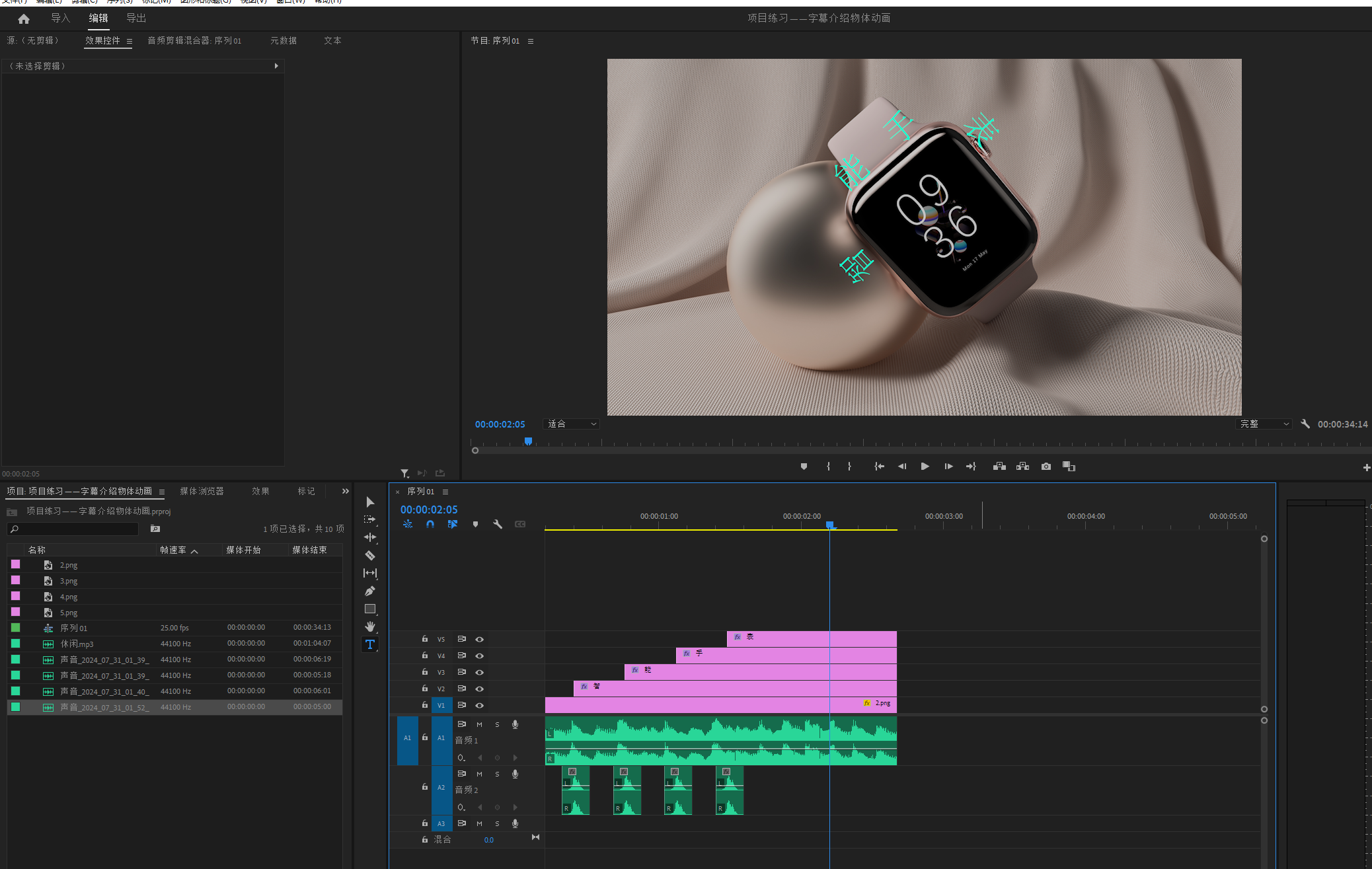
Task: Select the Type tool
Action: pyautogui.click(x=370, y=644)
